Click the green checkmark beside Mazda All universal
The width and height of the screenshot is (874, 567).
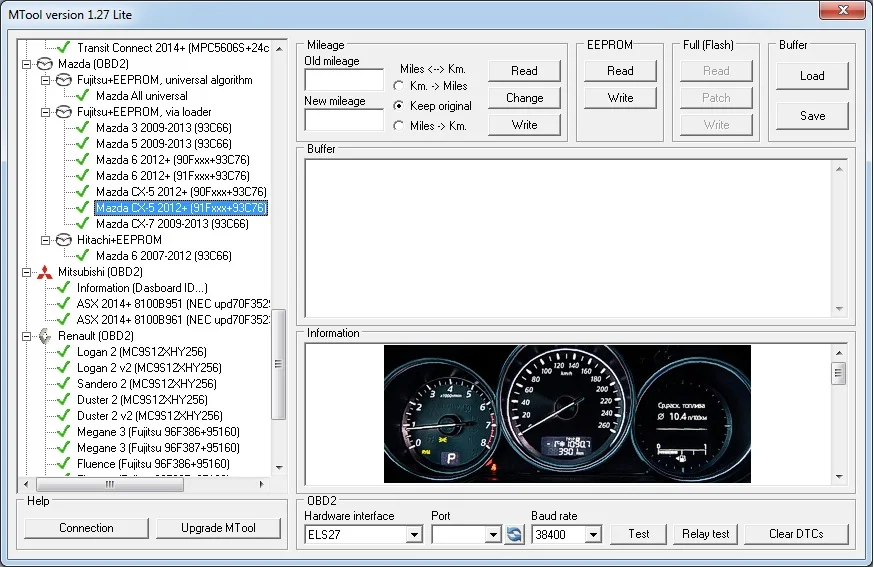(83, 96)
